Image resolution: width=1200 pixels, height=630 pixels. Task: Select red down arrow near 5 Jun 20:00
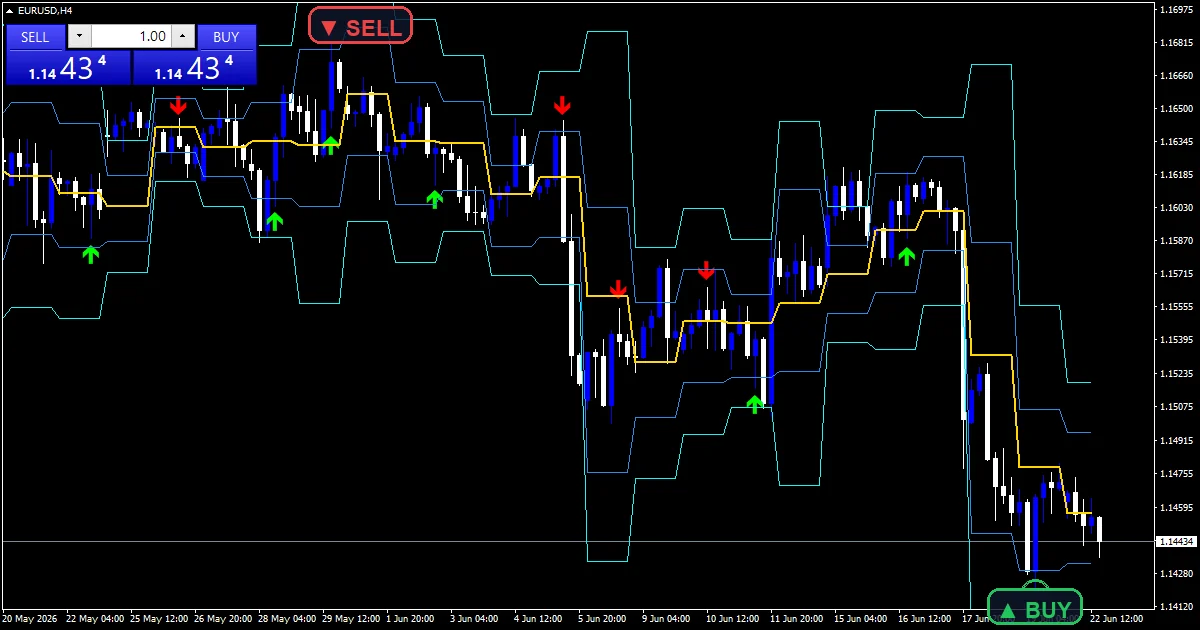tap(618, 288)
